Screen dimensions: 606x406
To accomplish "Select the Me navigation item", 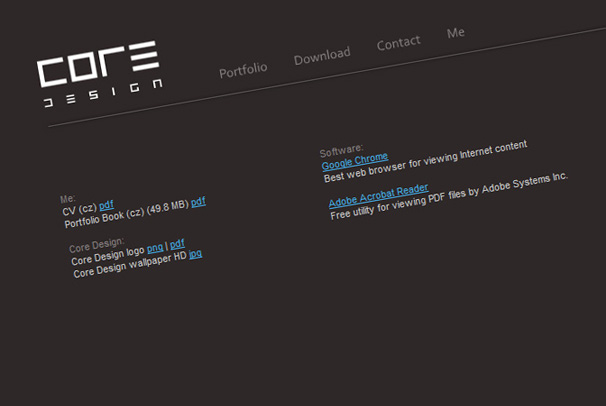I will coord(456,33).
